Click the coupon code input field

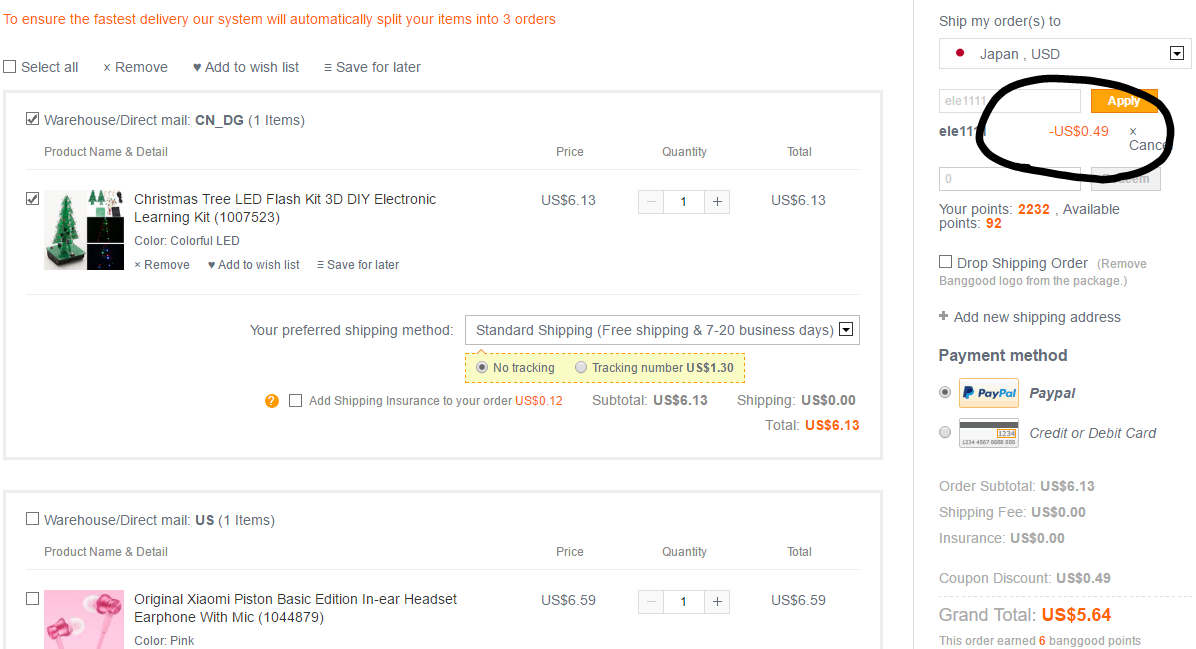(1010, 101)
